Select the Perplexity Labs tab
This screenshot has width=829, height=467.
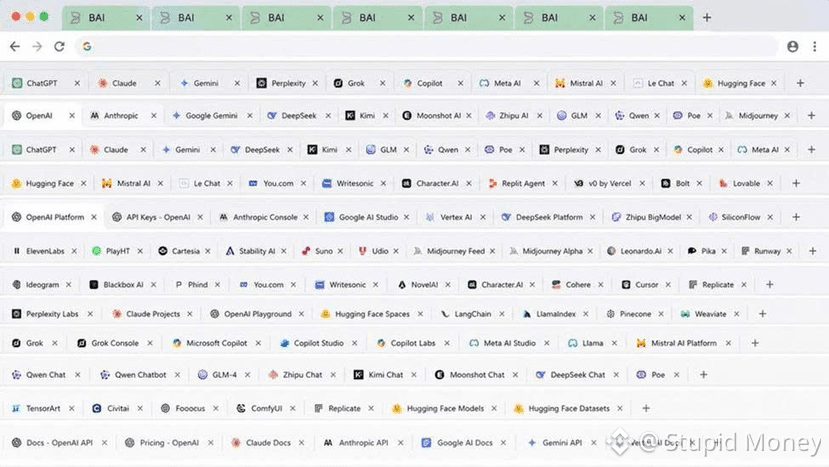point(51,314)
